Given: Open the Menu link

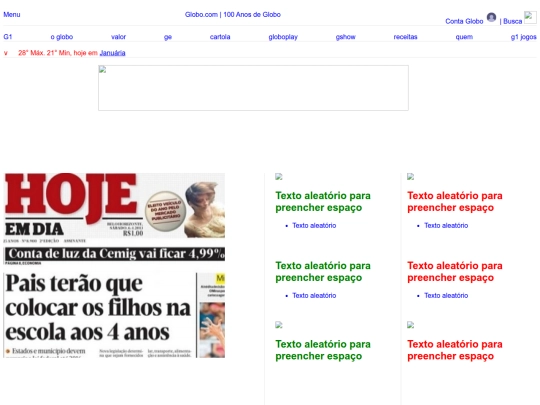Looking at the screenshot, I should 12,14.
